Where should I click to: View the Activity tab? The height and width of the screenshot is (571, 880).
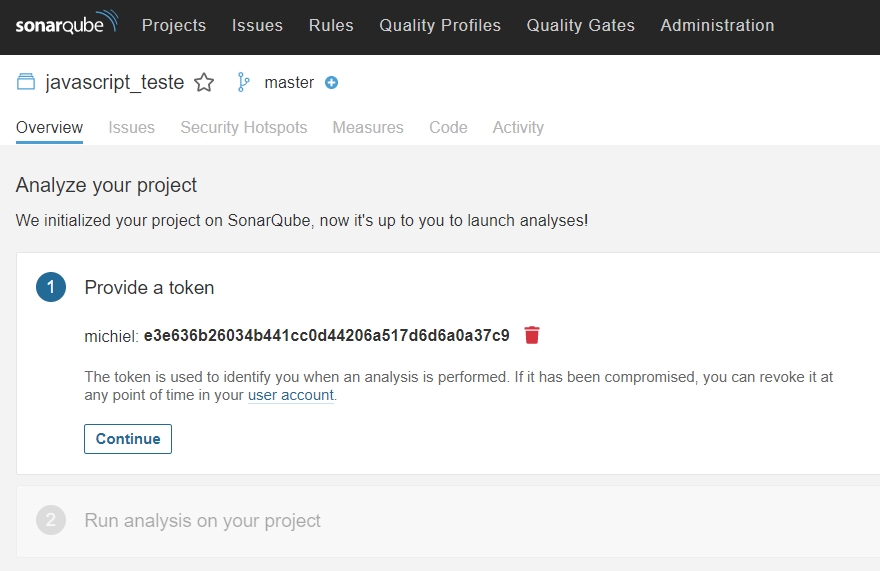[x=518, y=127]
